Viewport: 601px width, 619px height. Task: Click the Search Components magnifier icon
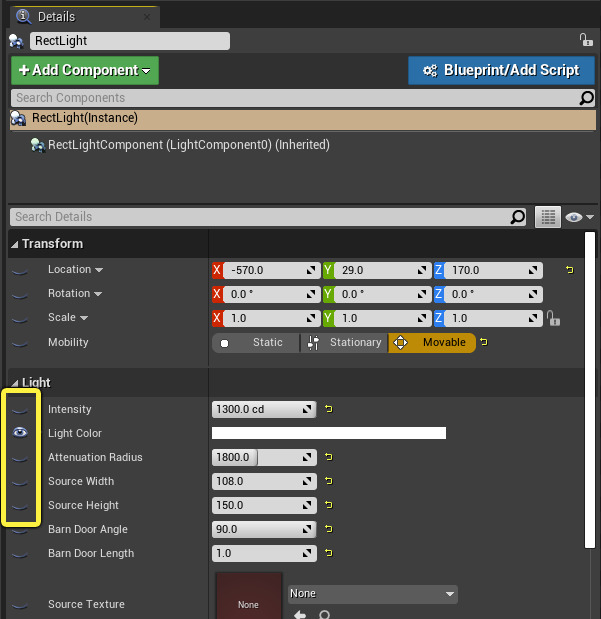(586, 98)
